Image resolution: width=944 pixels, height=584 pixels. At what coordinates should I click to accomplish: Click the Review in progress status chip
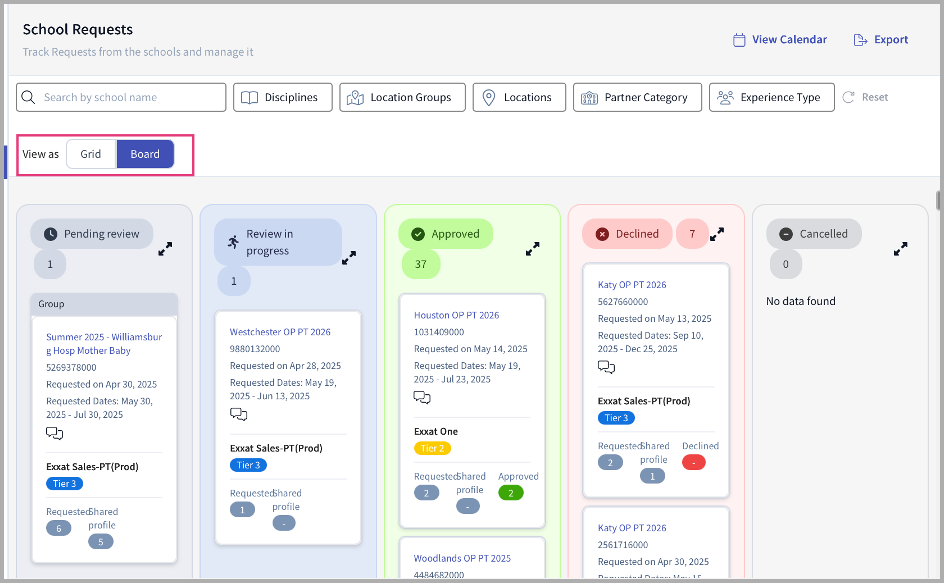tap(278, 242)
